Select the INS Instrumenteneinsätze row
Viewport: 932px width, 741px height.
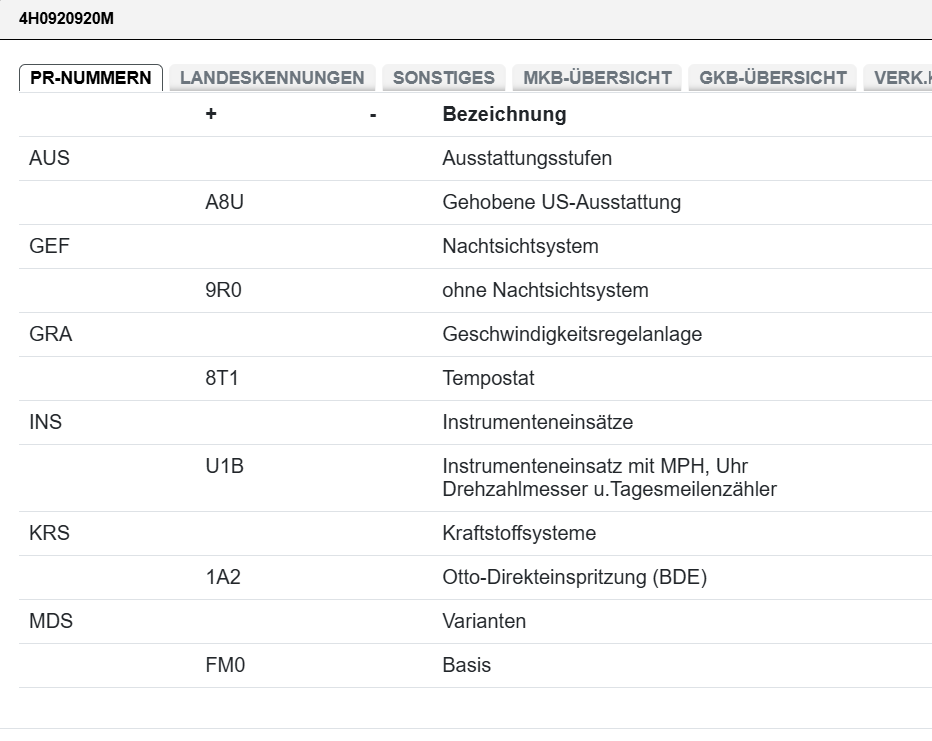[46, 422]
